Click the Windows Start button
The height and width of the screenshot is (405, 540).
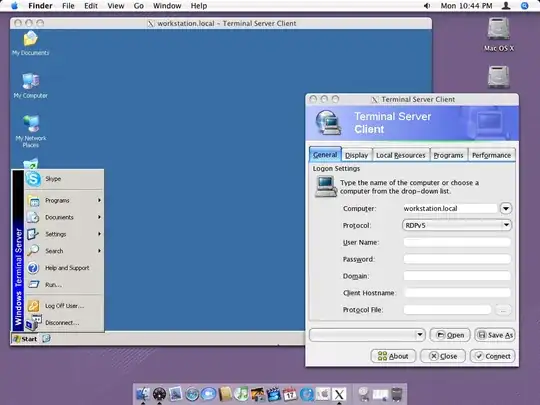tap(25, 339)
